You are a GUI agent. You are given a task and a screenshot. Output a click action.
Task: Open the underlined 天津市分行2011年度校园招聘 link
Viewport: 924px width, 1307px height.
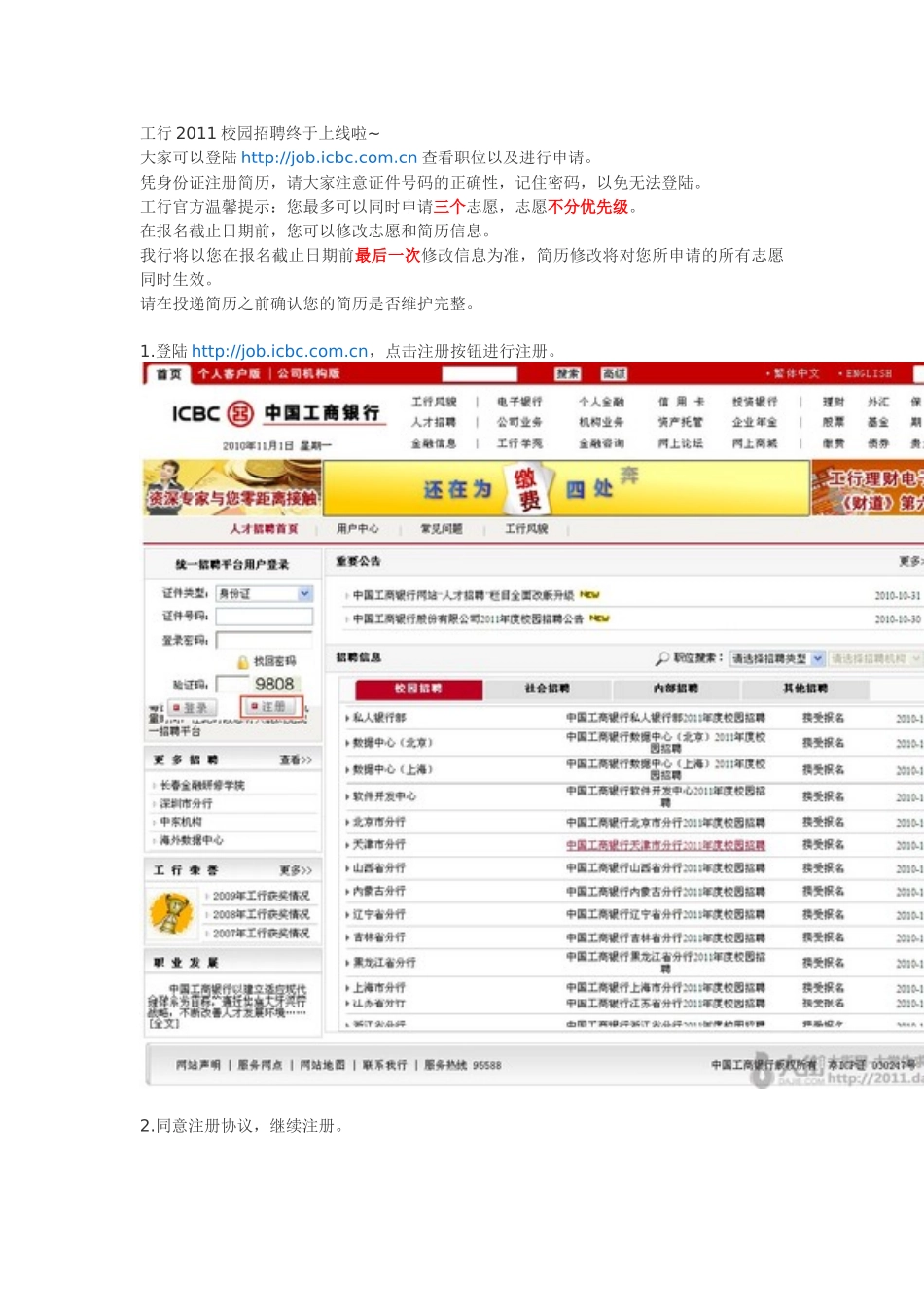666,845
